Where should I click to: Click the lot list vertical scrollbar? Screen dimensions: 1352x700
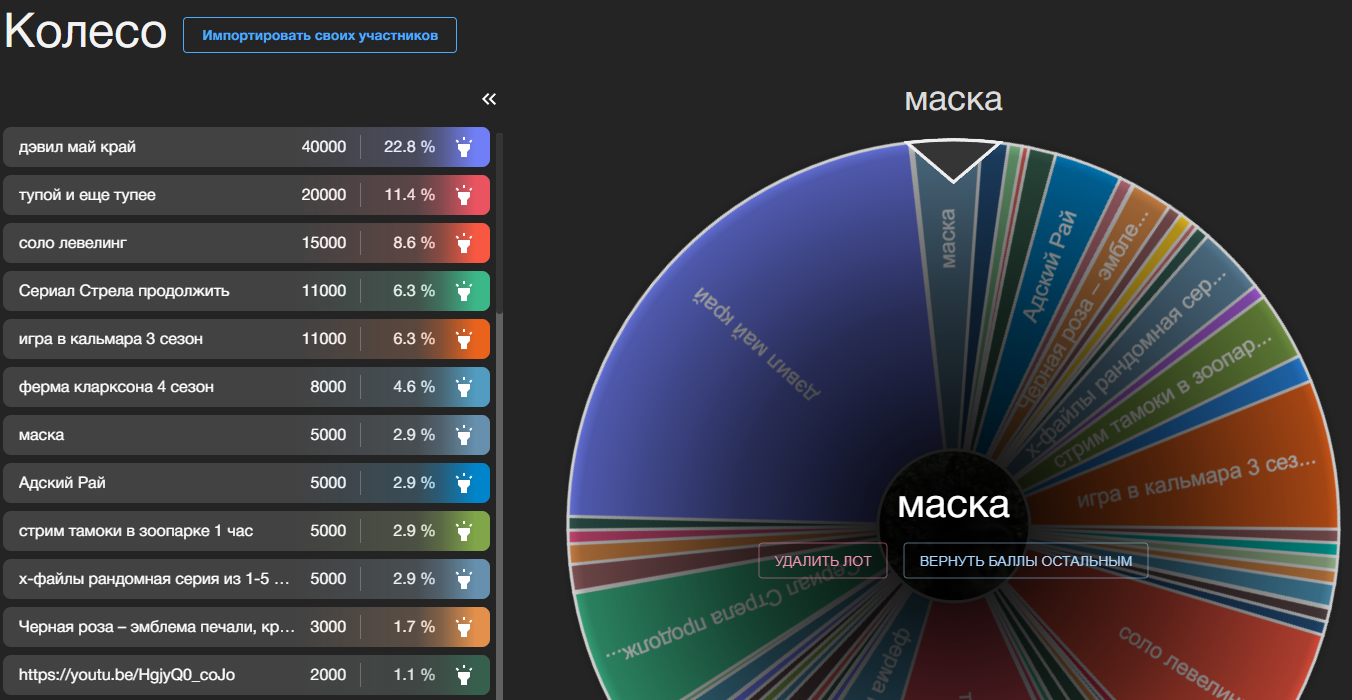500,225
